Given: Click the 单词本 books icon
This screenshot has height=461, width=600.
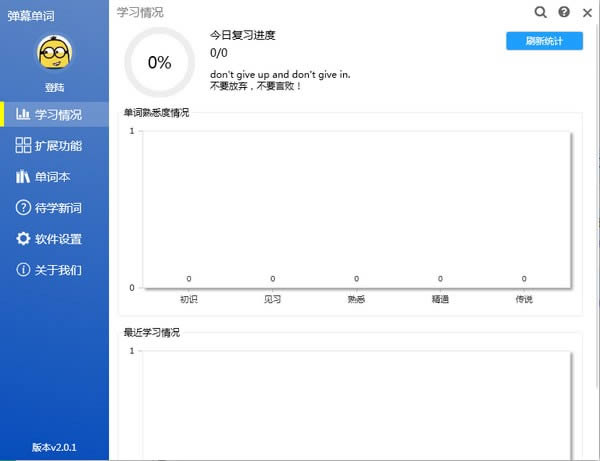Looking at the screenshot, I should pos(23,177).
